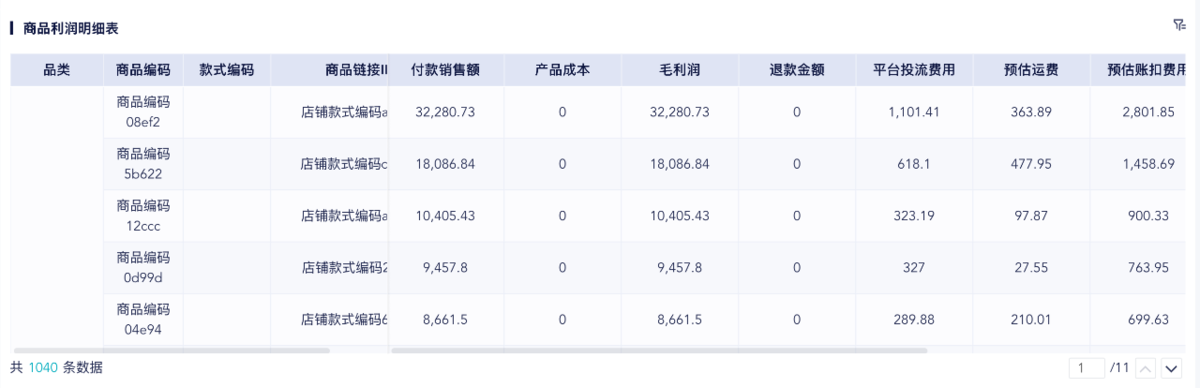Click deduction fee value 900.33
Viewport: 1200px width, 388px height.
(1148, 216)
